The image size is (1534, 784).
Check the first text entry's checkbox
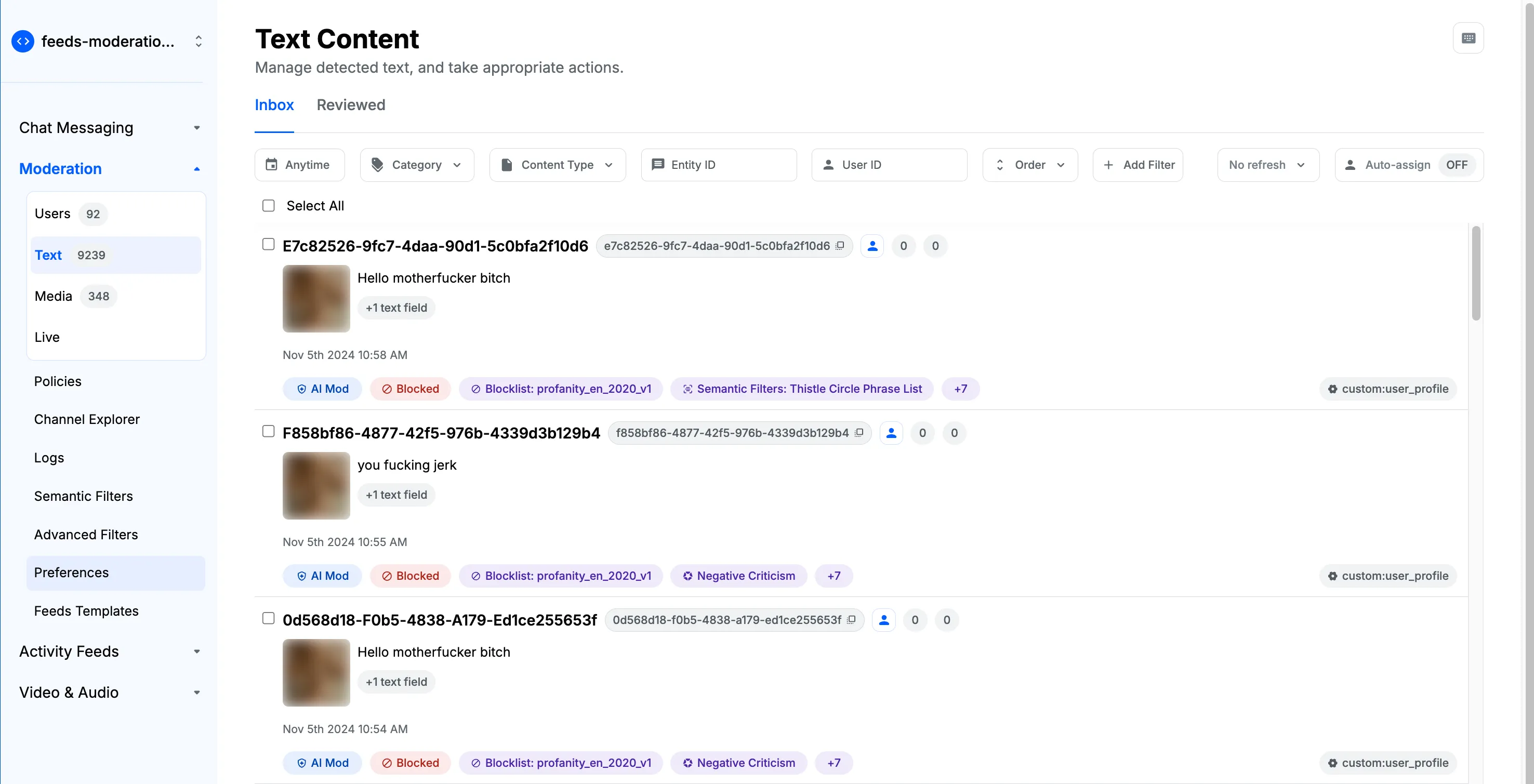coord(268,244)
